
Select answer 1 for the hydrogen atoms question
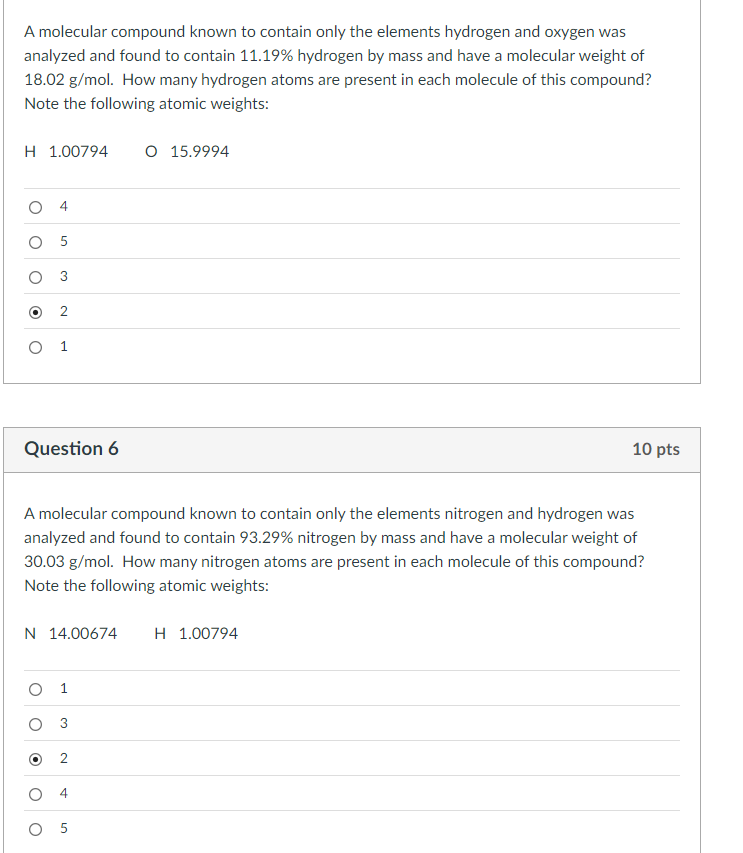pyautogui.click(x=36, y=347)
